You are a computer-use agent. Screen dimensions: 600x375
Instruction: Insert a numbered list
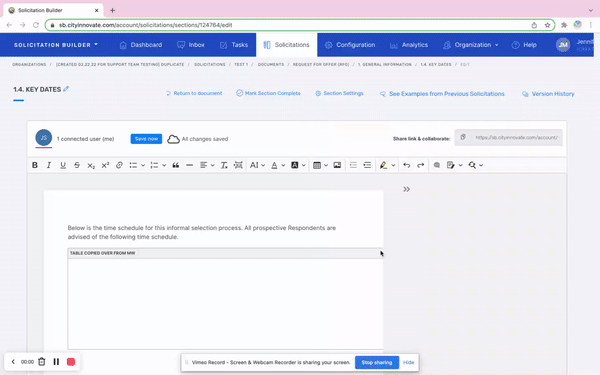[x=154, y=165]
